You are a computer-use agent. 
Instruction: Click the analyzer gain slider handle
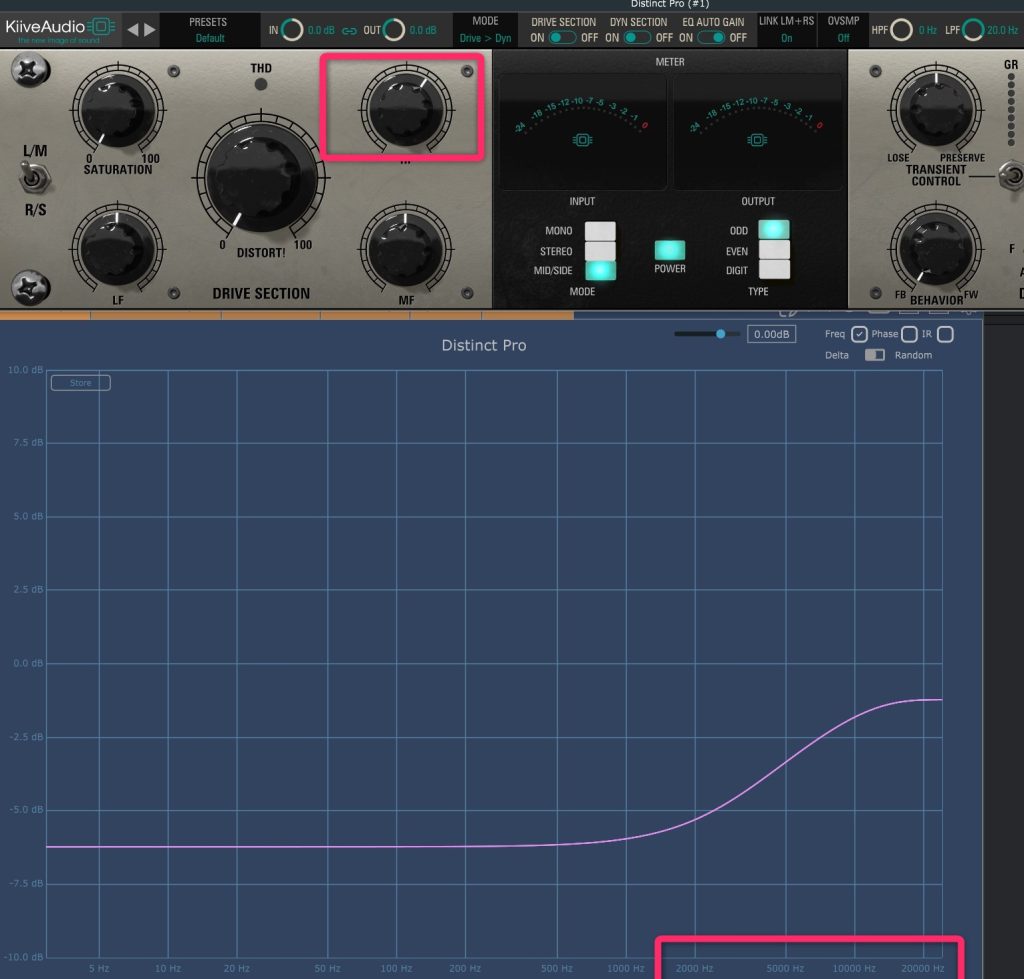click(x=720, y=334)
